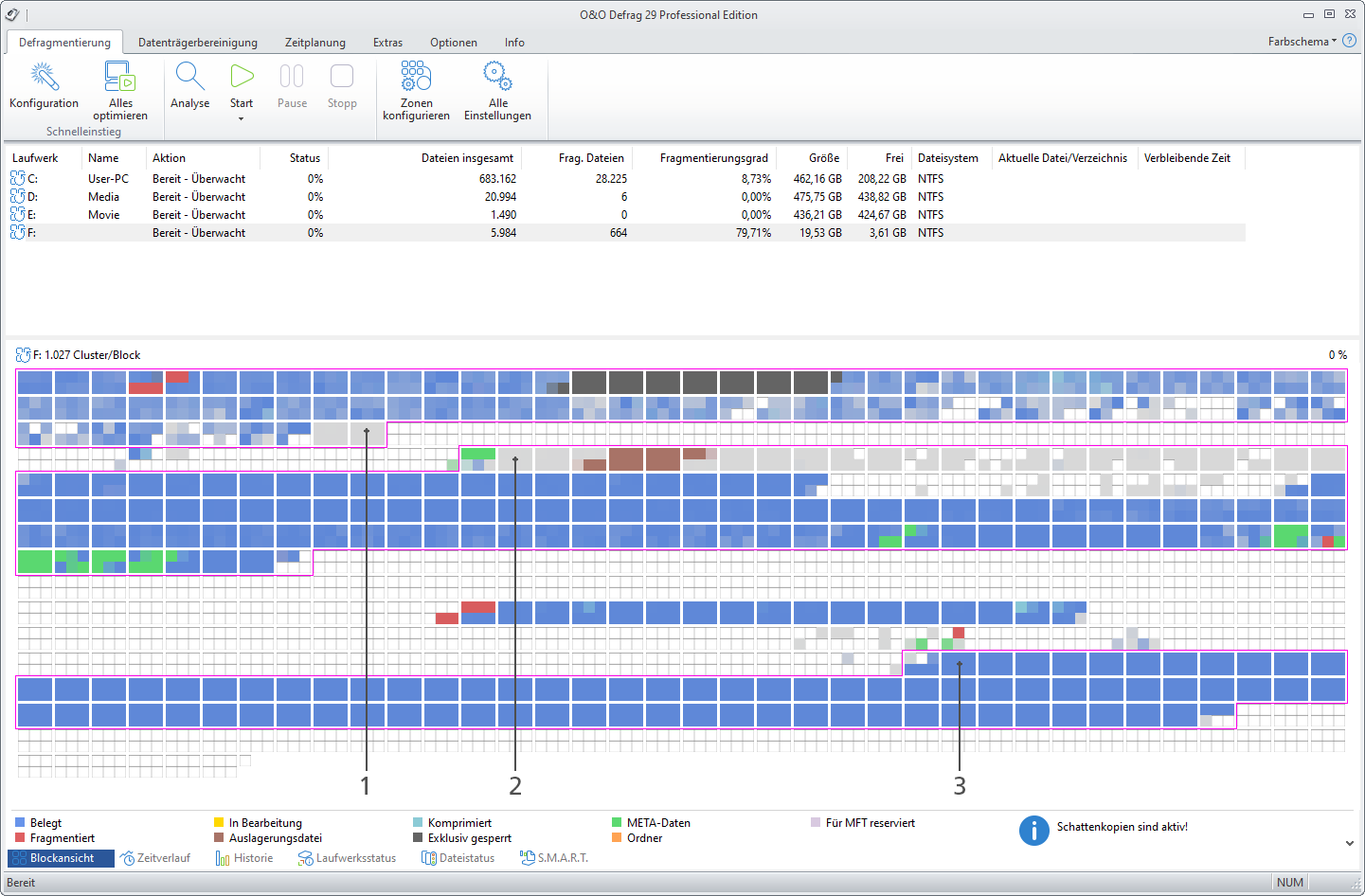Click the dark Exklusiv gesperrt swatch
1365x896 pixels.
click(x=418, y=838)
